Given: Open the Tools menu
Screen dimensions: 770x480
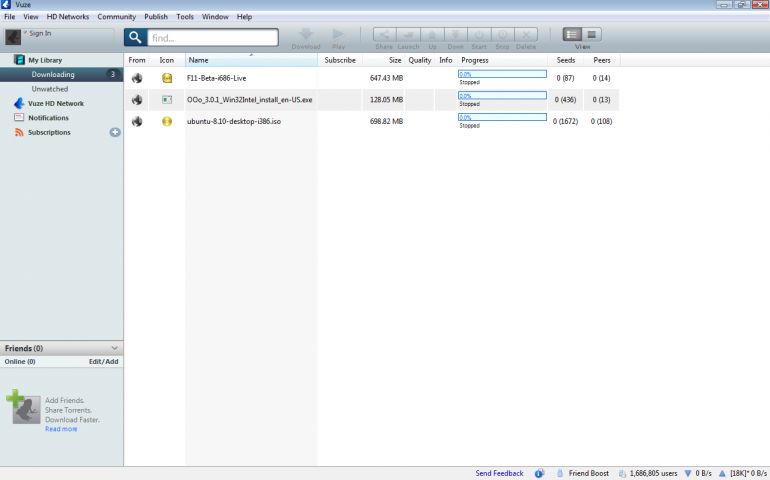Looking at the screenshot, I should click(x=185, y=17).
